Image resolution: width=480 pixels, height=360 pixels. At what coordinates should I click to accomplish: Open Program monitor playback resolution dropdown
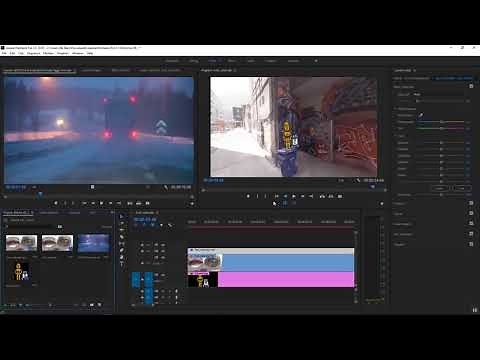pos(341,180)
